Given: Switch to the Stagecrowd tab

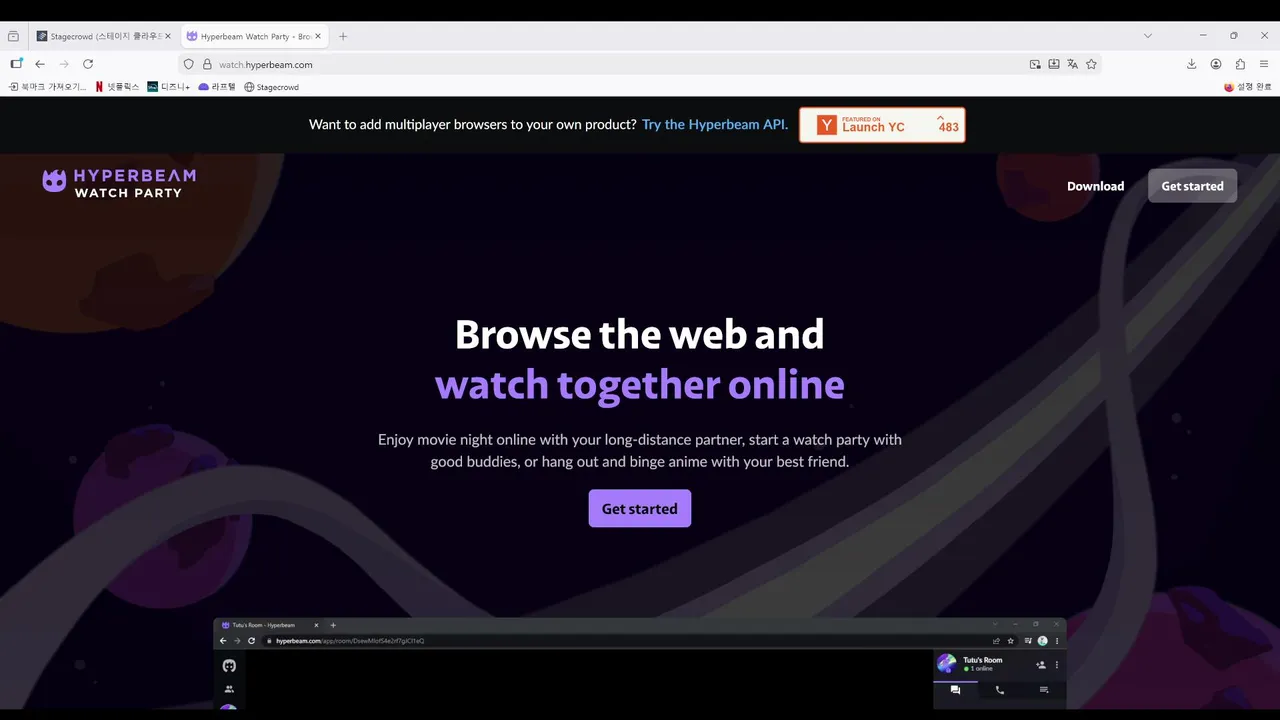Looking at the screenshot, I should tap(104, 36).
